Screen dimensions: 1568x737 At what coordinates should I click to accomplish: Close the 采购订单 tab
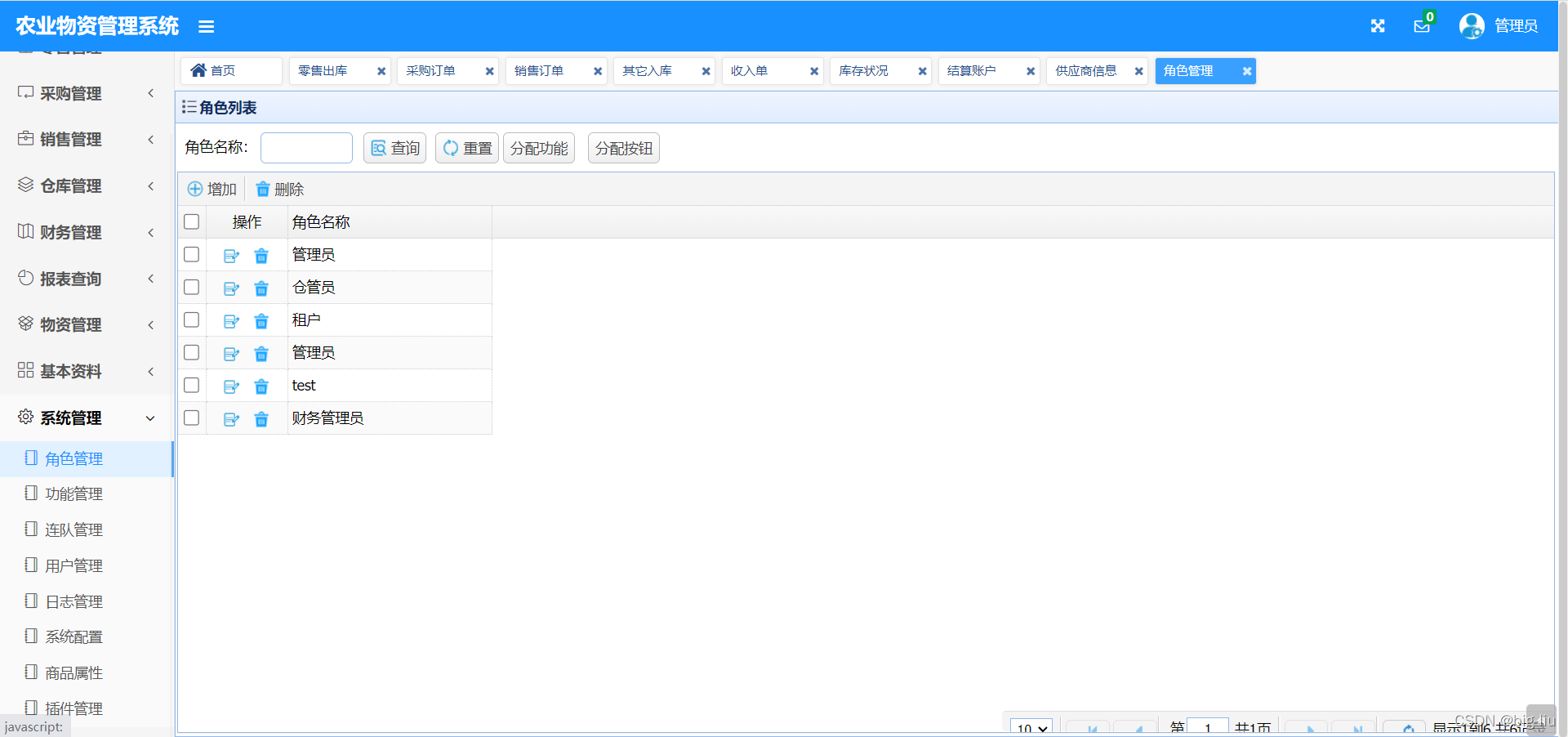tap(490, 71)
